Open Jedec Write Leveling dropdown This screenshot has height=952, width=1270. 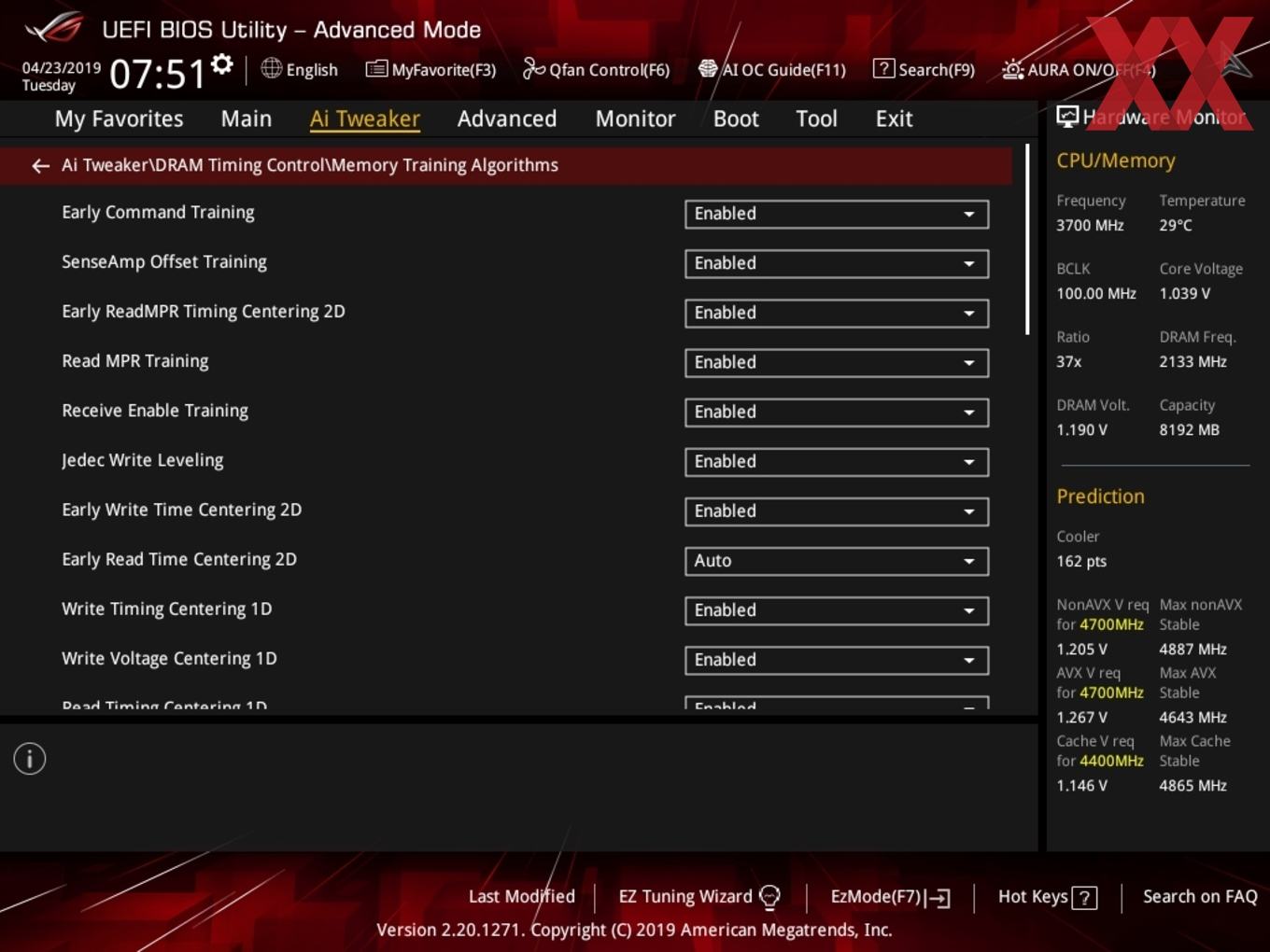click(x=837, y=461)
